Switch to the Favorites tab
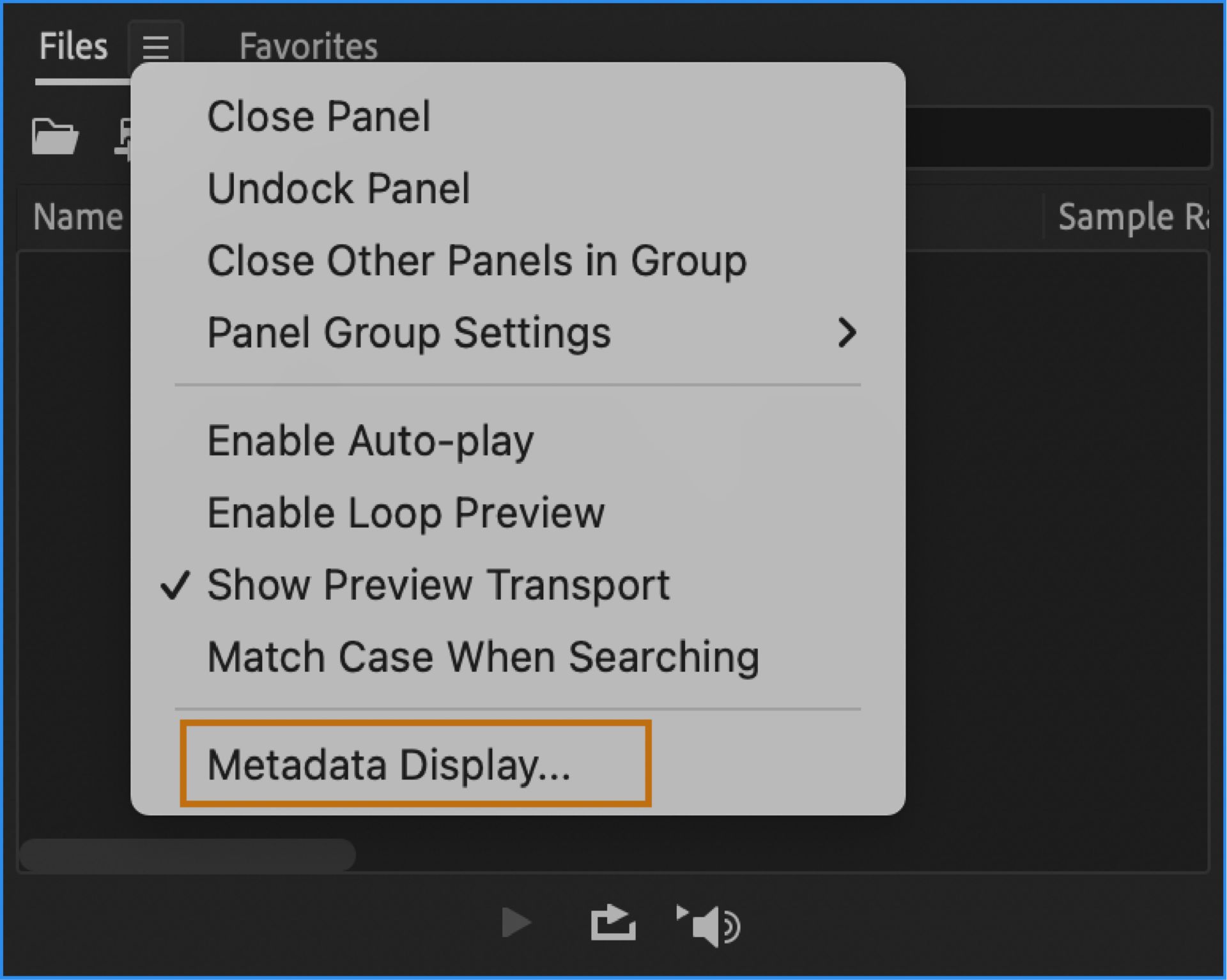The height and width of the screenshot is (980, 1227). click(x=309, y=47)
